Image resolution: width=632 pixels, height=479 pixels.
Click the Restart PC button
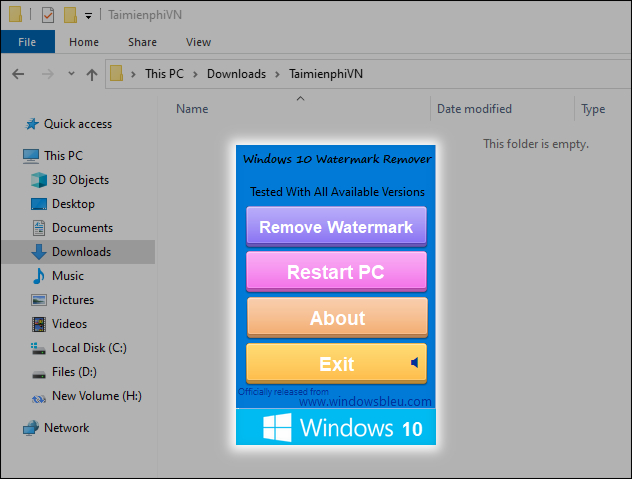[337, 272]
